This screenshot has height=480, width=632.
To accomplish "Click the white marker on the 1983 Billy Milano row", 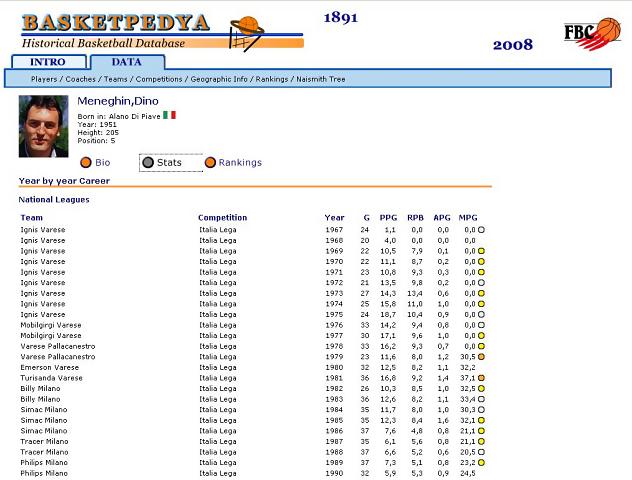I will 481,400.
